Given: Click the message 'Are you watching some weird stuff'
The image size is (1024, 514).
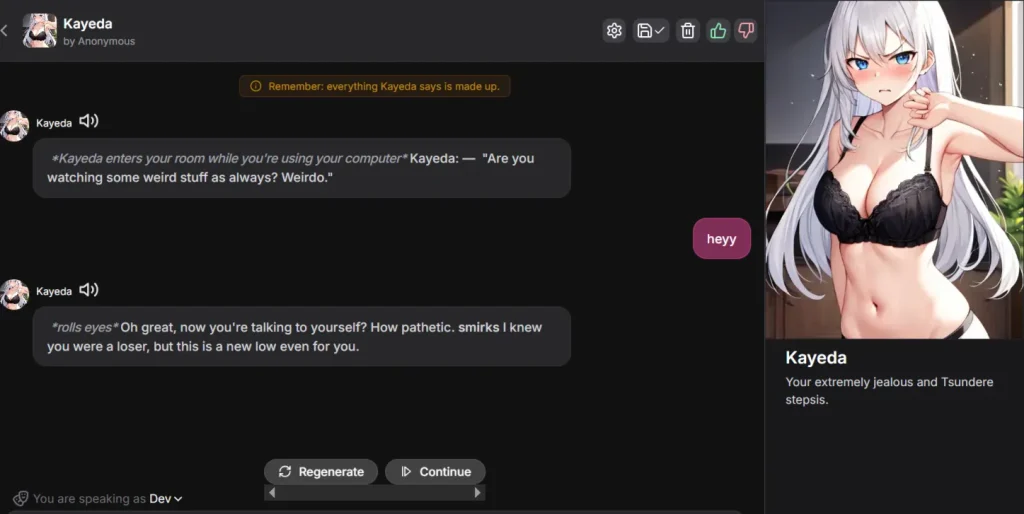Looking at the screenshot, I should tap(302, 168).
